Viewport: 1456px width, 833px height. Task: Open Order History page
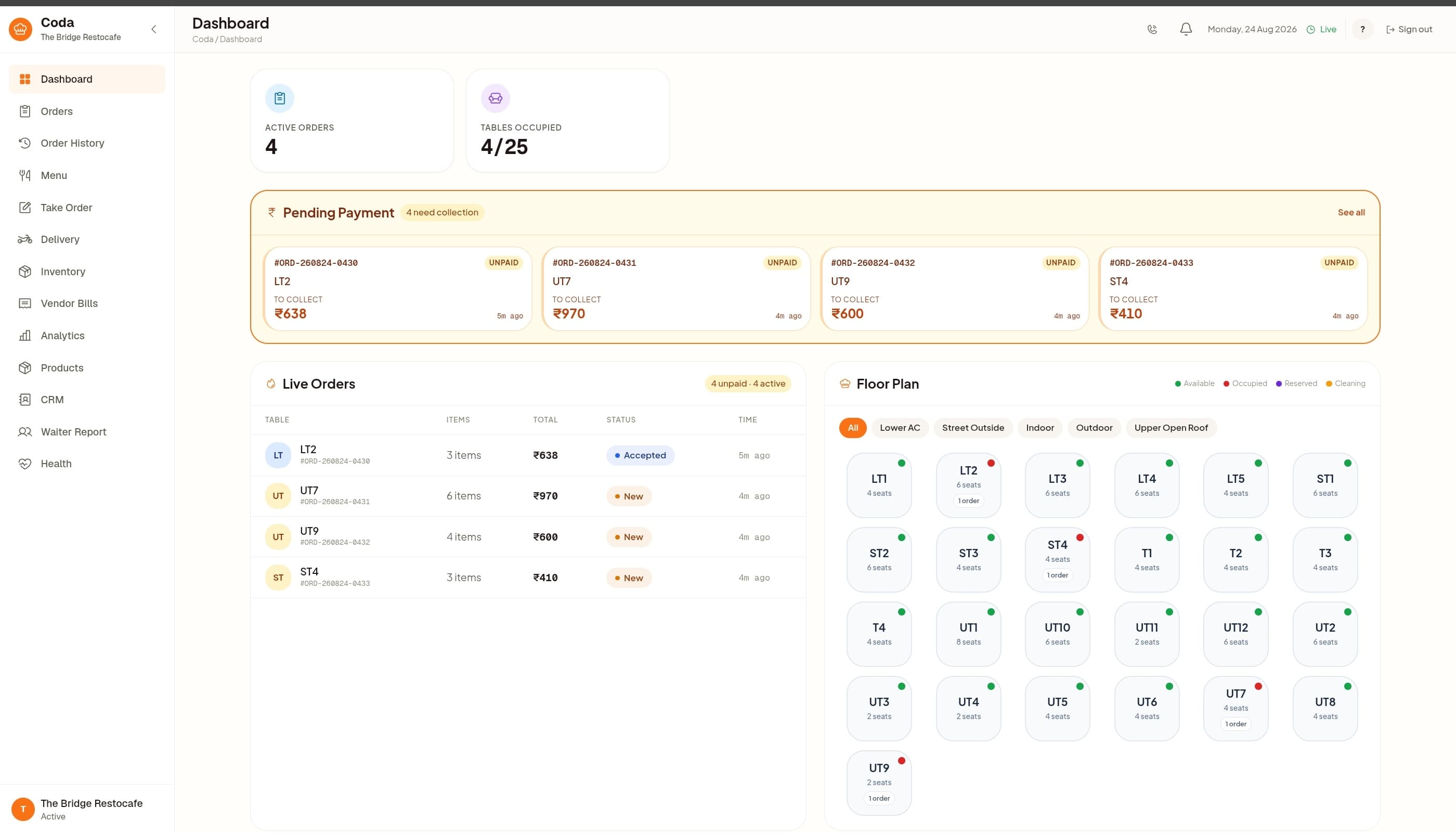click(x=87, y=143)
